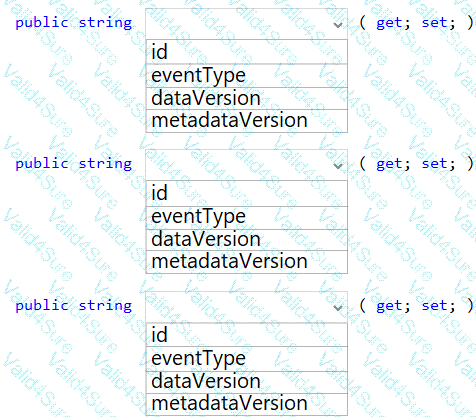Select id in the second dropdown list
This screenshot has width=476, height=417.
click(247, 193)
